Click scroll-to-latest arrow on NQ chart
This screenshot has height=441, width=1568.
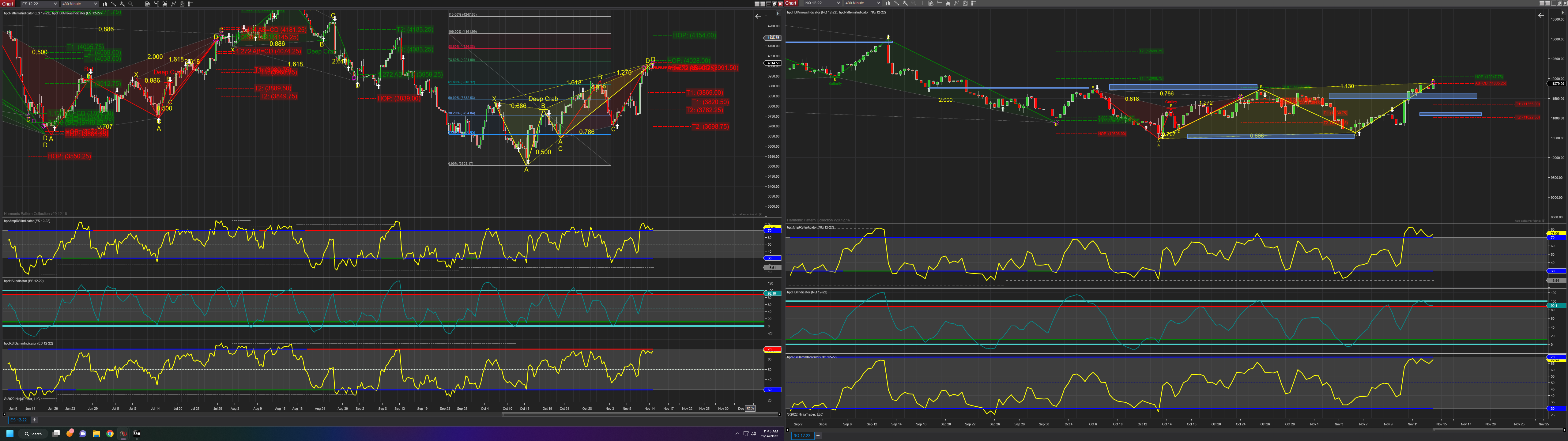(1541, 15)
